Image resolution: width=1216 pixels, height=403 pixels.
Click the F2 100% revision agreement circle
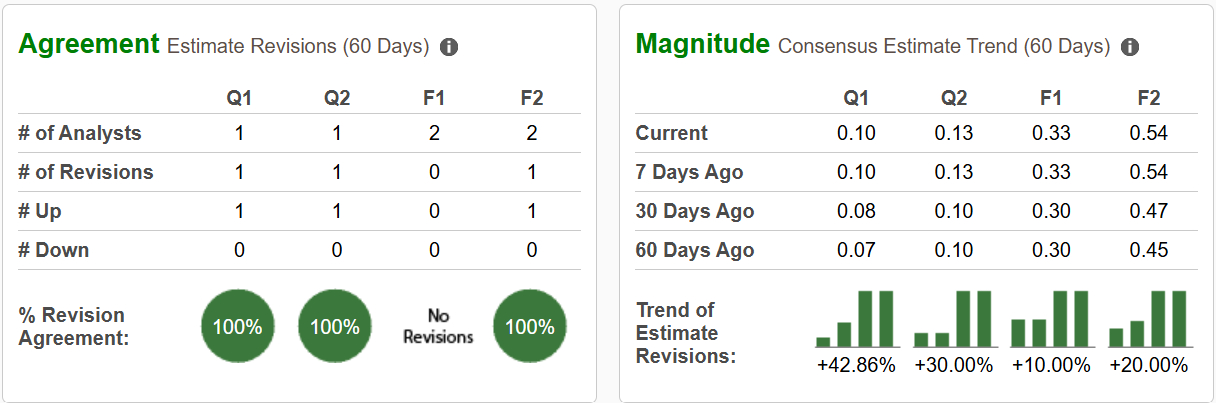530,327
